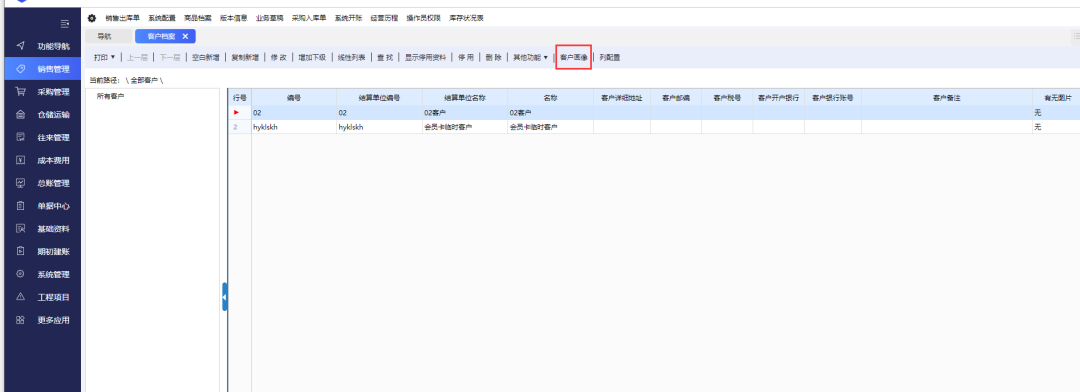Image resolution: width=1080 pixels, height=392 pixels.
Task: Collapse the sidebar with hamburger icon
Action: [65, 24]
